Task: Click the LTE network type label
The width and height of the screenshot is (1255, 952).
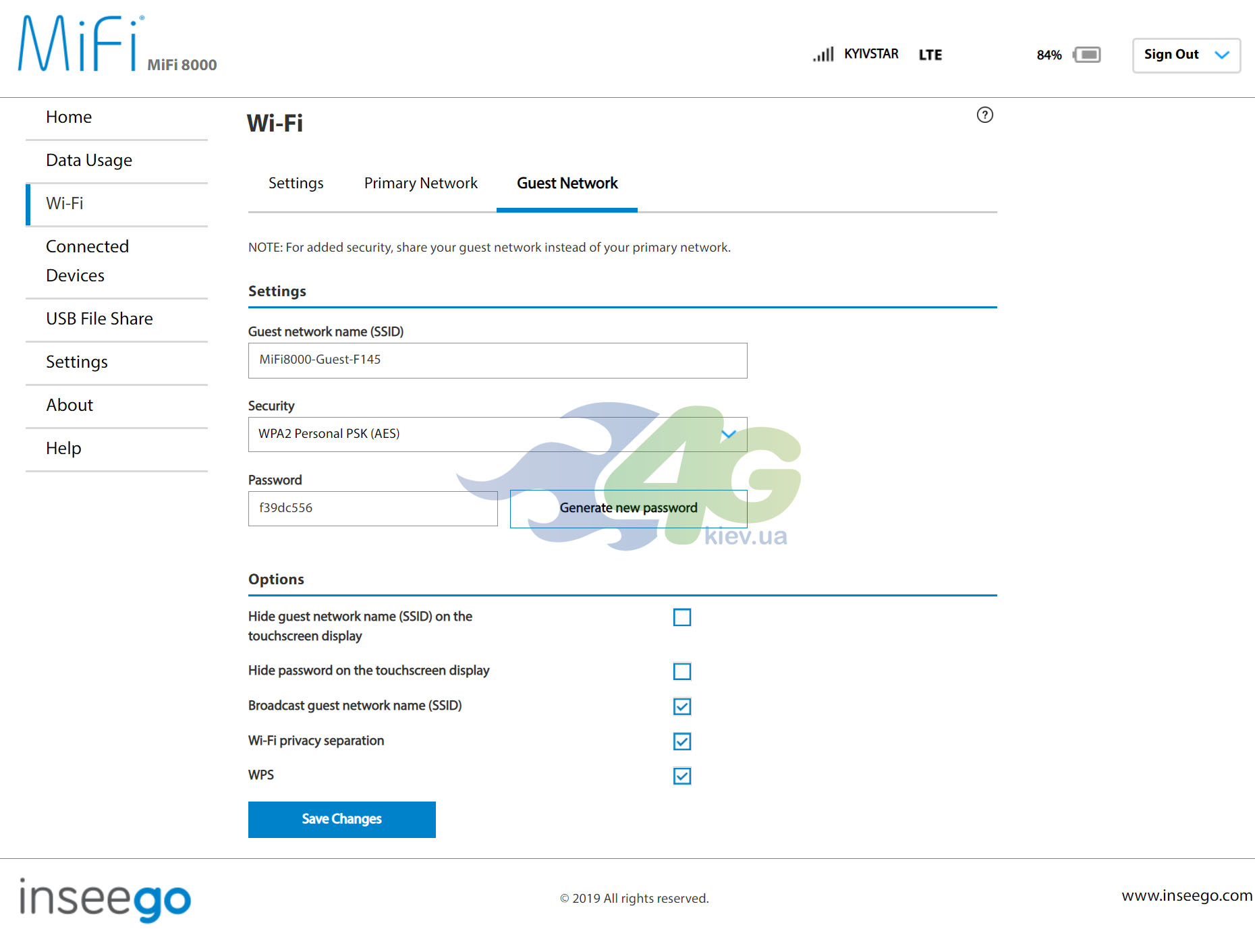Action: [930, 55]
